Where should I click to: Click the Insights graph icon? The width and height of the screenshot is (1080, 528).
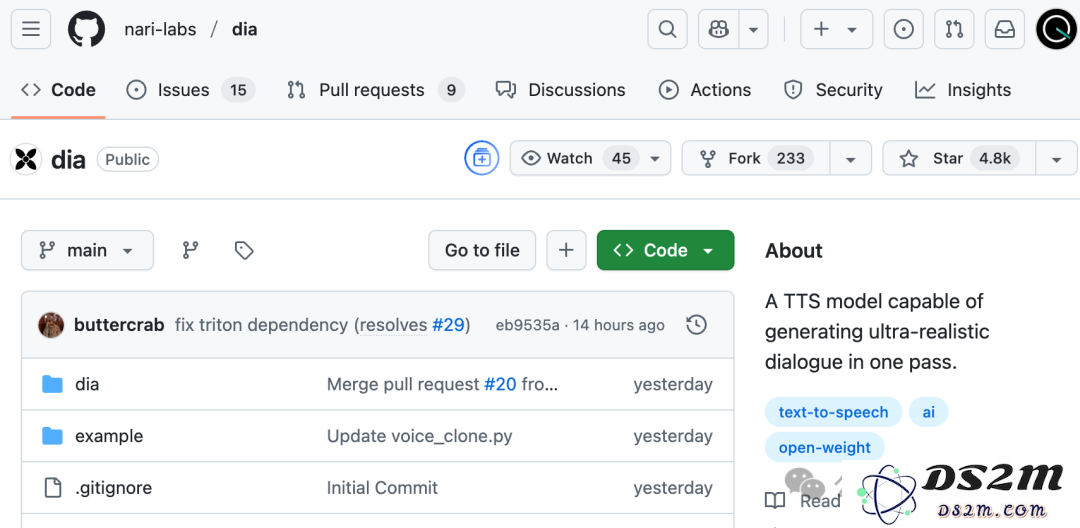925,90
